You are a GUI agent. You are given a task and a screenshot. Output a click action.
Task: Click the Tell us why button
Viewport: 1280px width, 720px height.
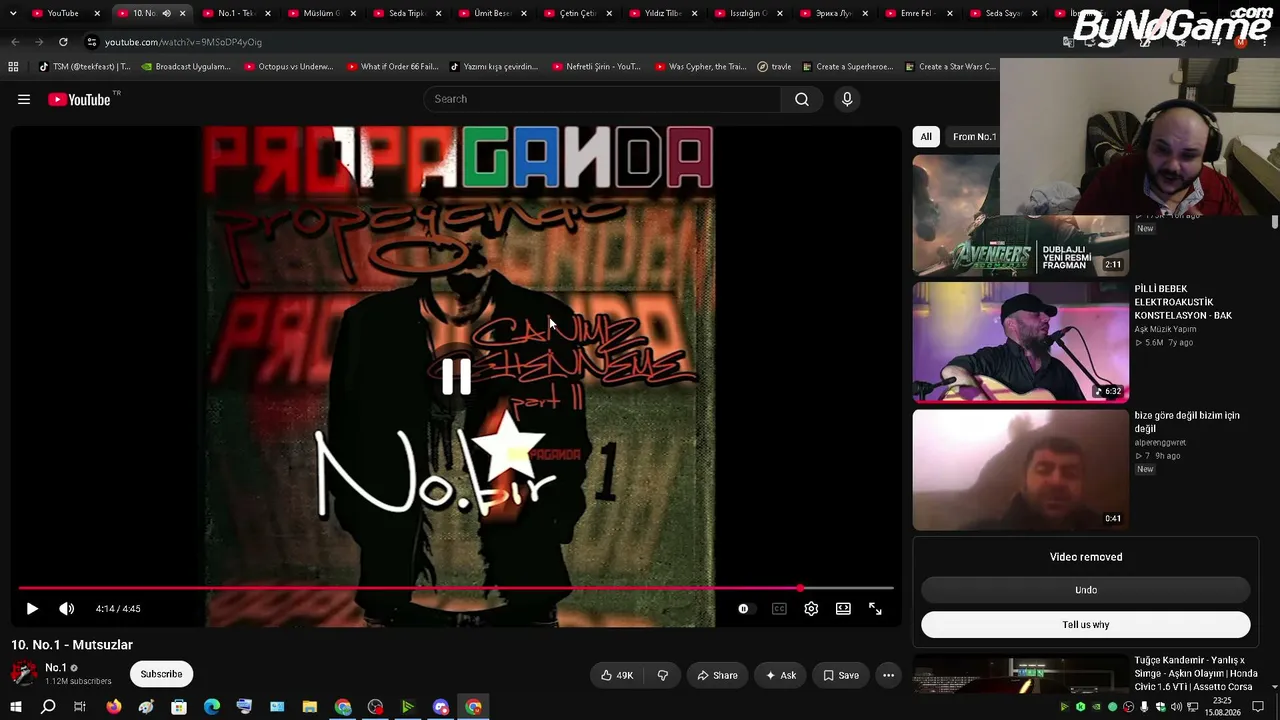click(x=1086, y=625)
